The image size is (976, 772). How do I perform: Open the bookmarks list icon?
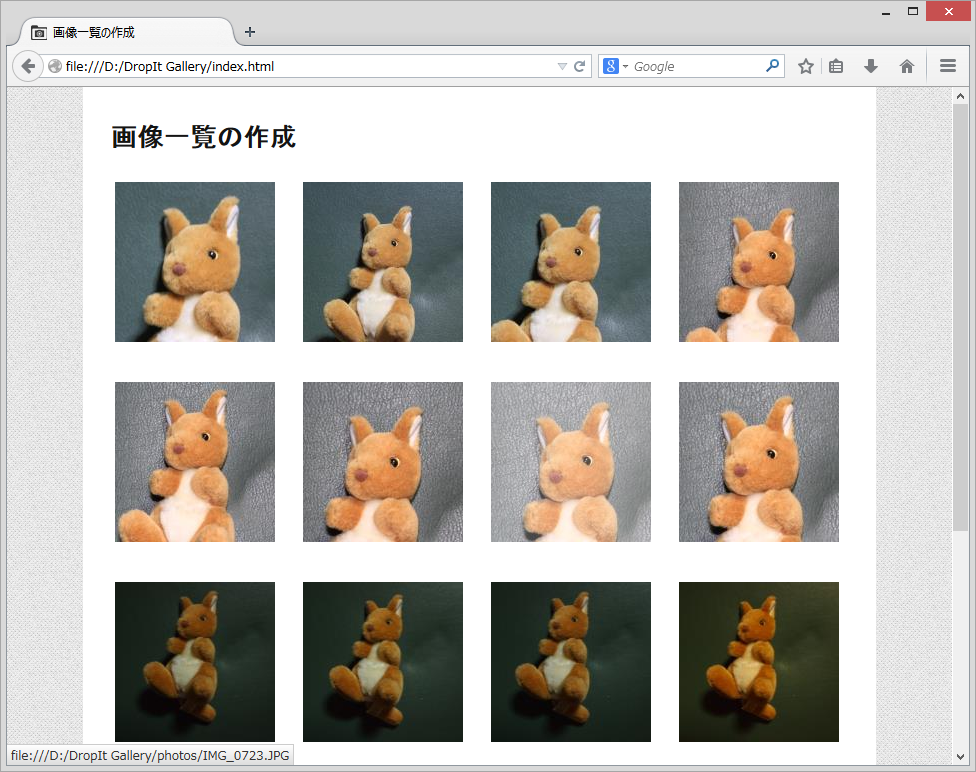click(836, 65)
